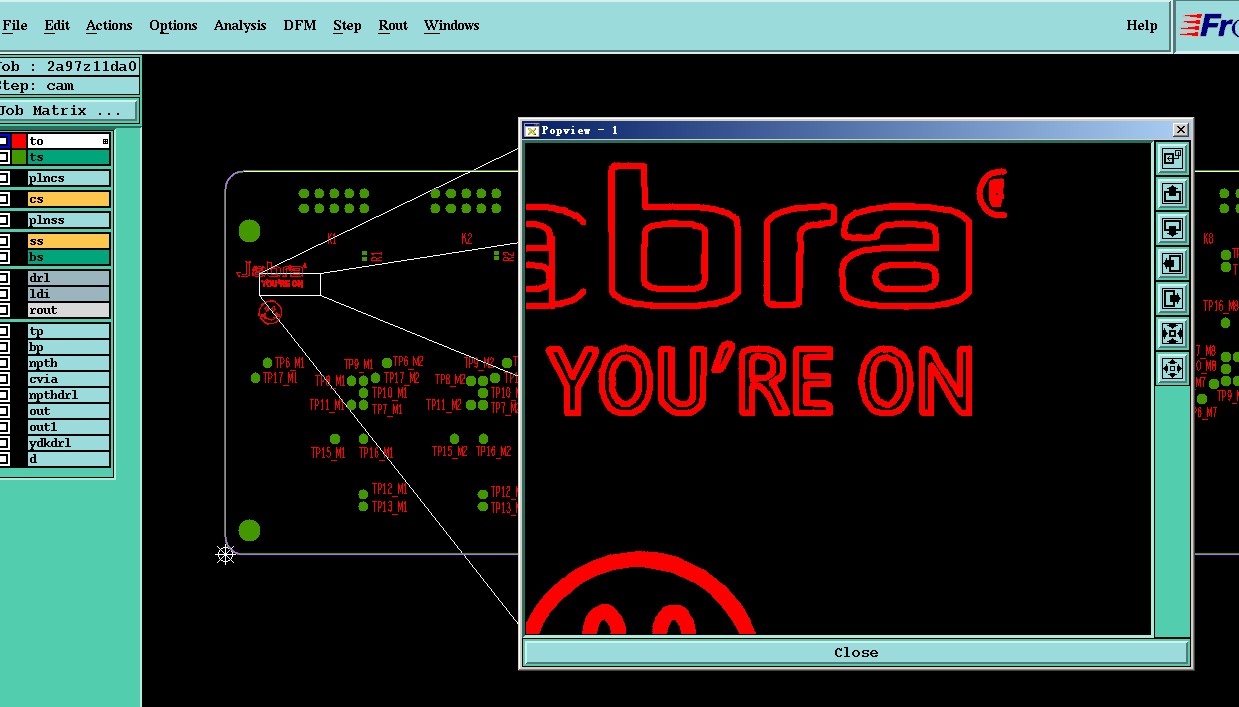Open the Step menu

(347, 25)
